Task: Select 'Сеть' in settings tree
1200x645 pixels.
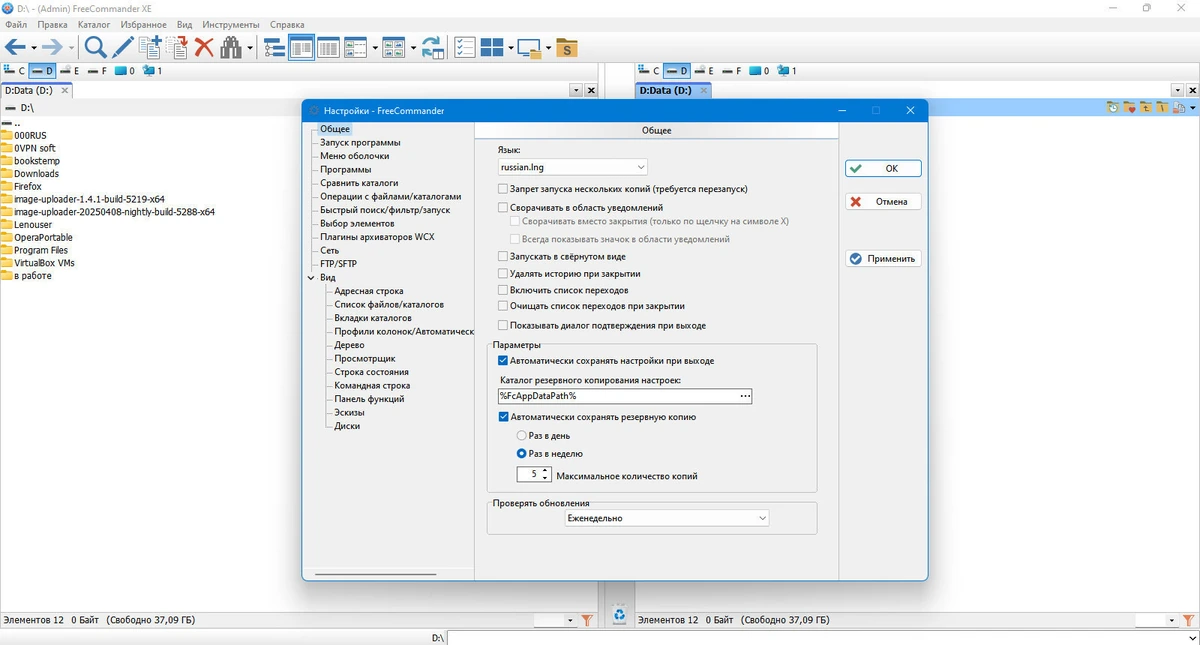Action: [329, 251]
